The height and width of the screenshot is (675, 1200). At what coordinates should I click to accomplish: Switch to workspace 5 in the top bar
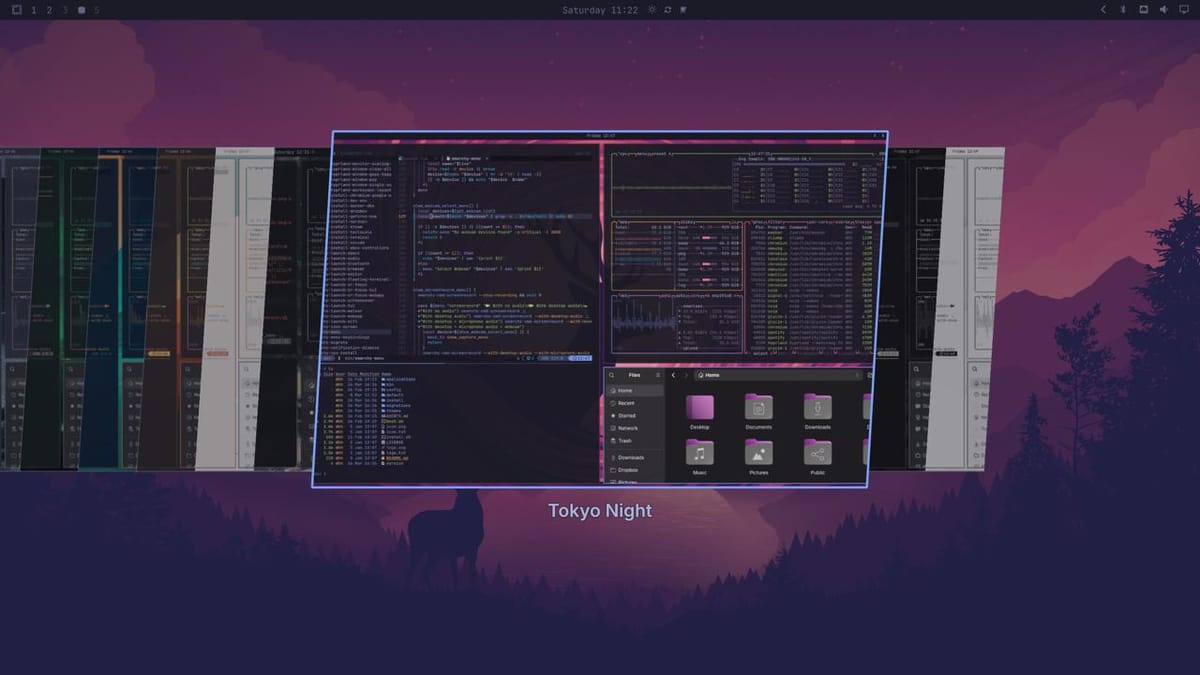96,10
